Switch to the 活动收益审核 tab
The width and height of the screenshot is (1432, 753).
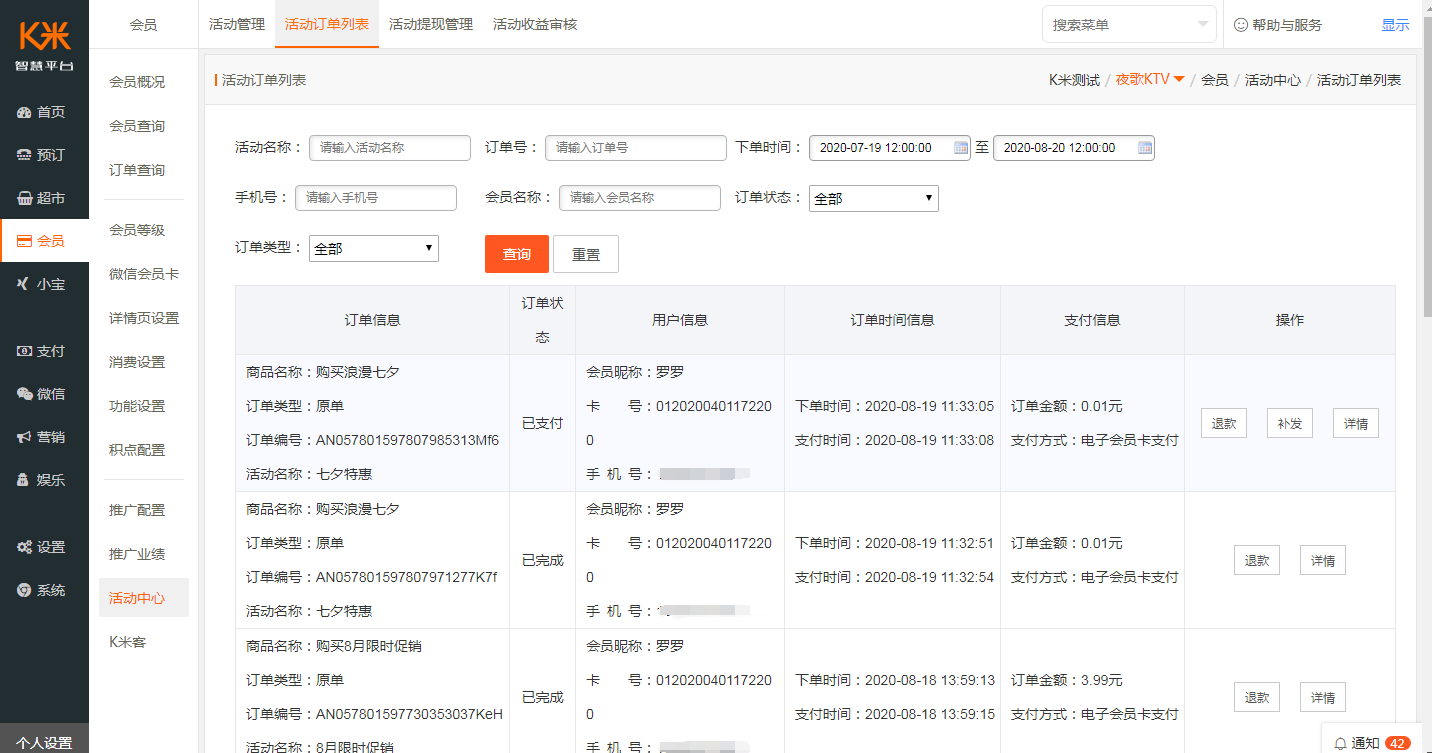[x=535, y=24]
